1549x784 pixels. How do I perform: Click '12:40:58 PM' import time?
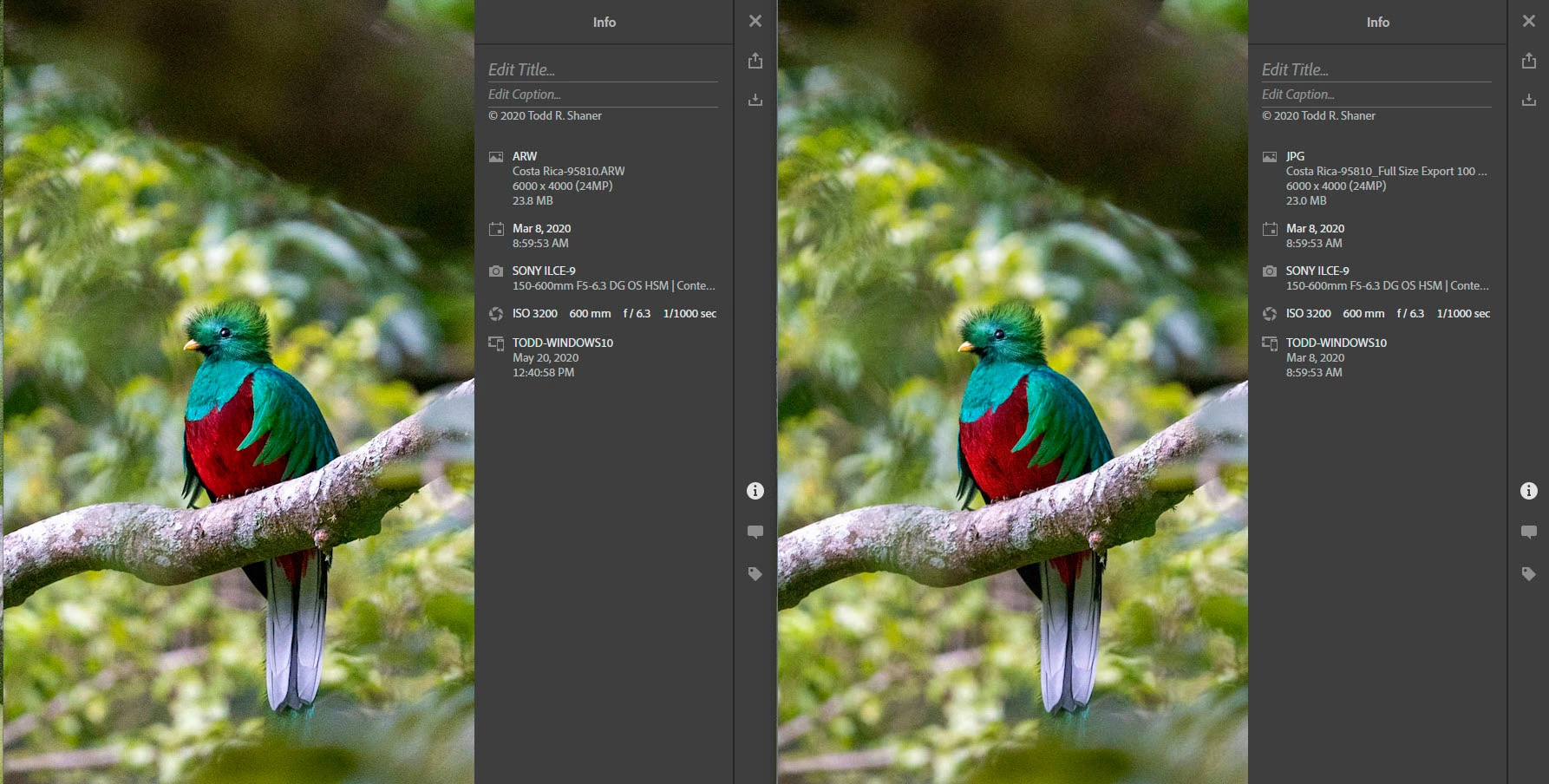(x=543, y=372)
